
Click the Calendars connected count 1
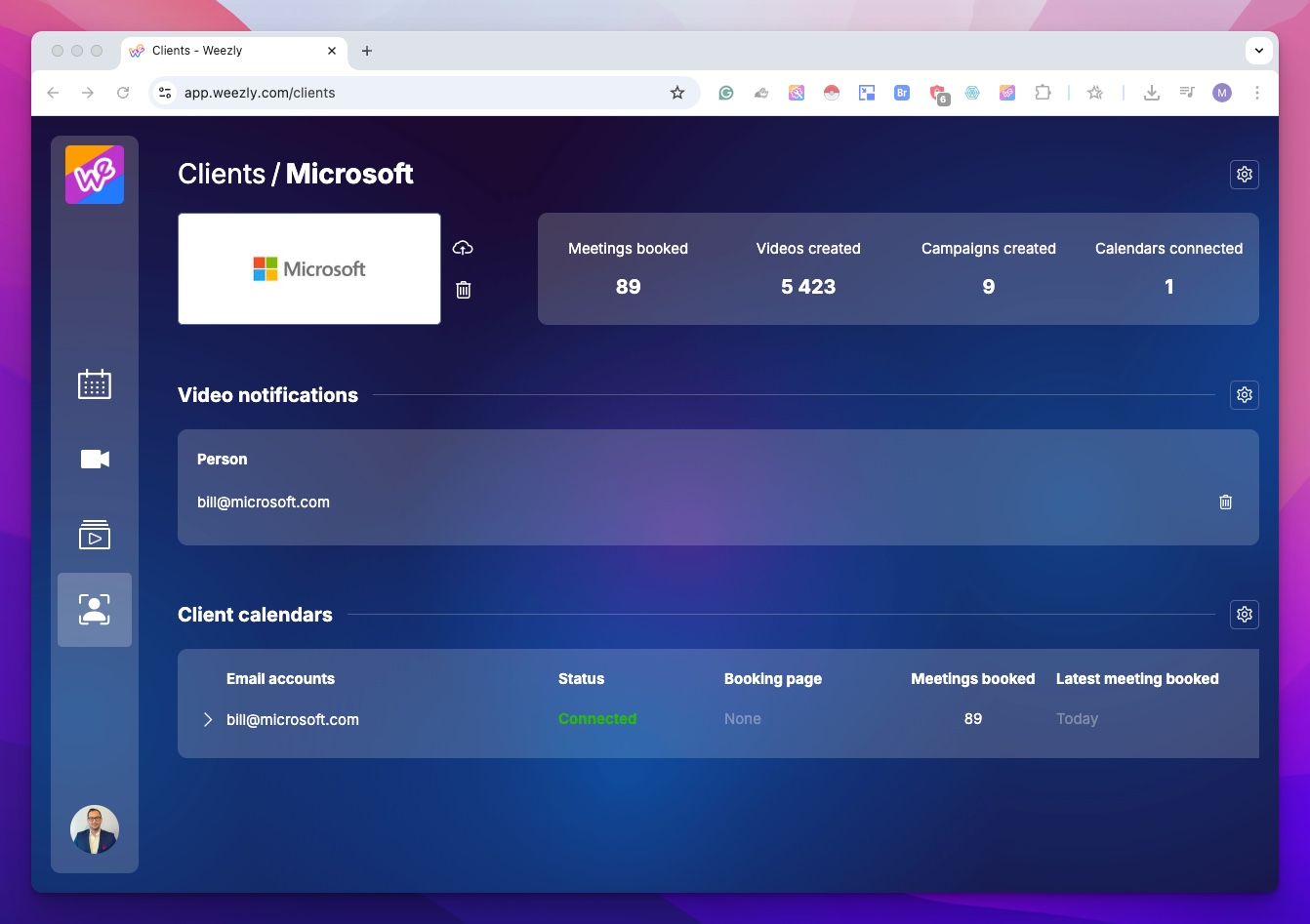(1169, 287)
